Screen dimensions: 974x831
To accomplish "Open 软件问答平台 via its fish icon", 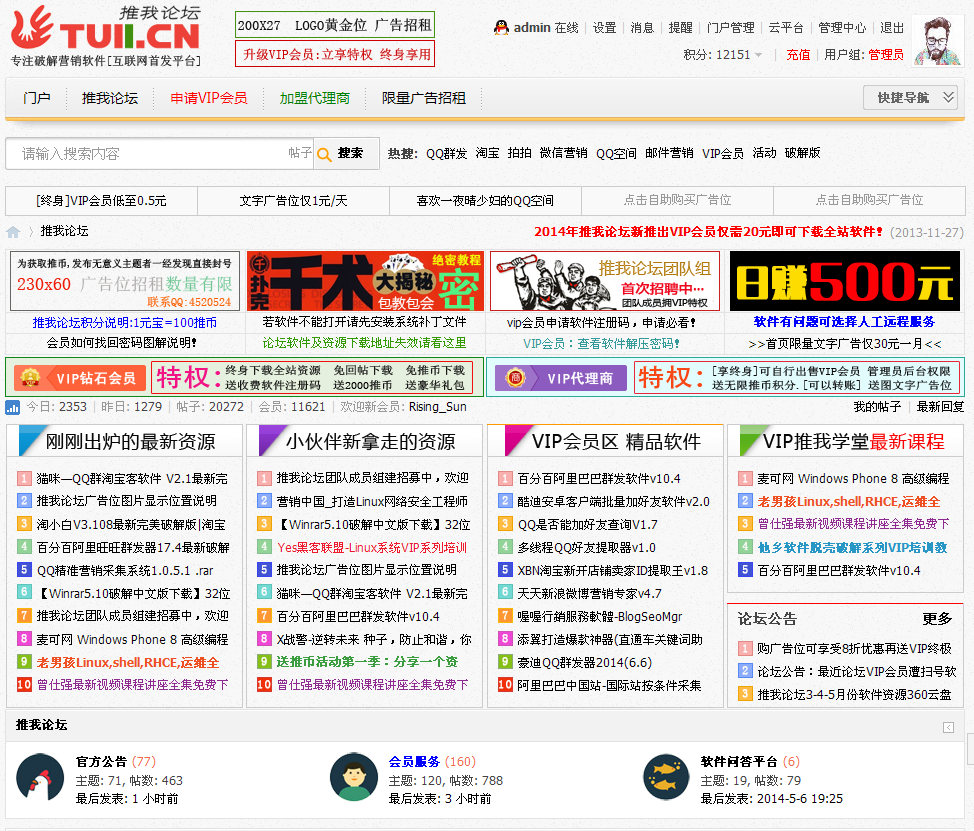I will click(666, 776).
